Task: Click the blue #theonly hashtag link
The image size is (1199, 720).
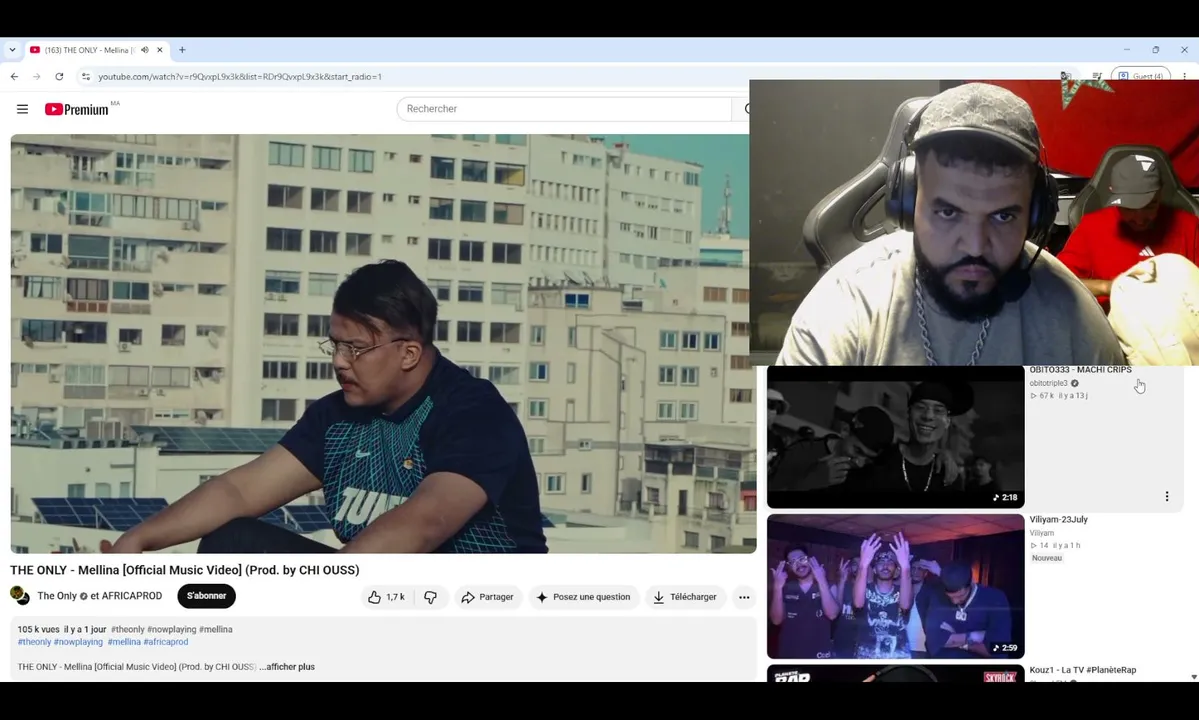Action: coord(34,642)
